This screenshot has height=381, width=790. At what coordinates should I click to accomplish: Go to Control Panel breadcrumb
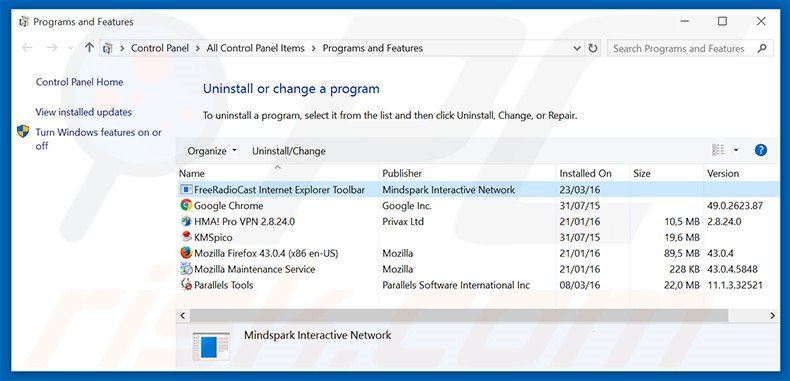[160, 48]
